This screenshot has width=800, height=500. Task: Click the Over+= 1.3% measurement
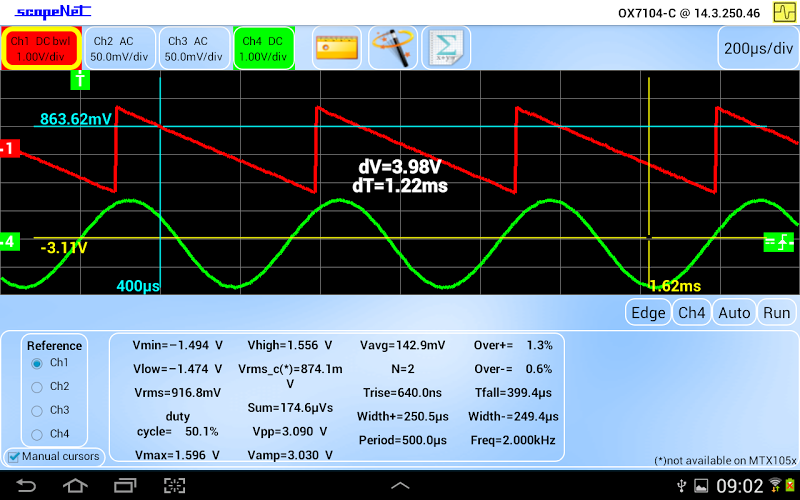[x=513, y=345]
